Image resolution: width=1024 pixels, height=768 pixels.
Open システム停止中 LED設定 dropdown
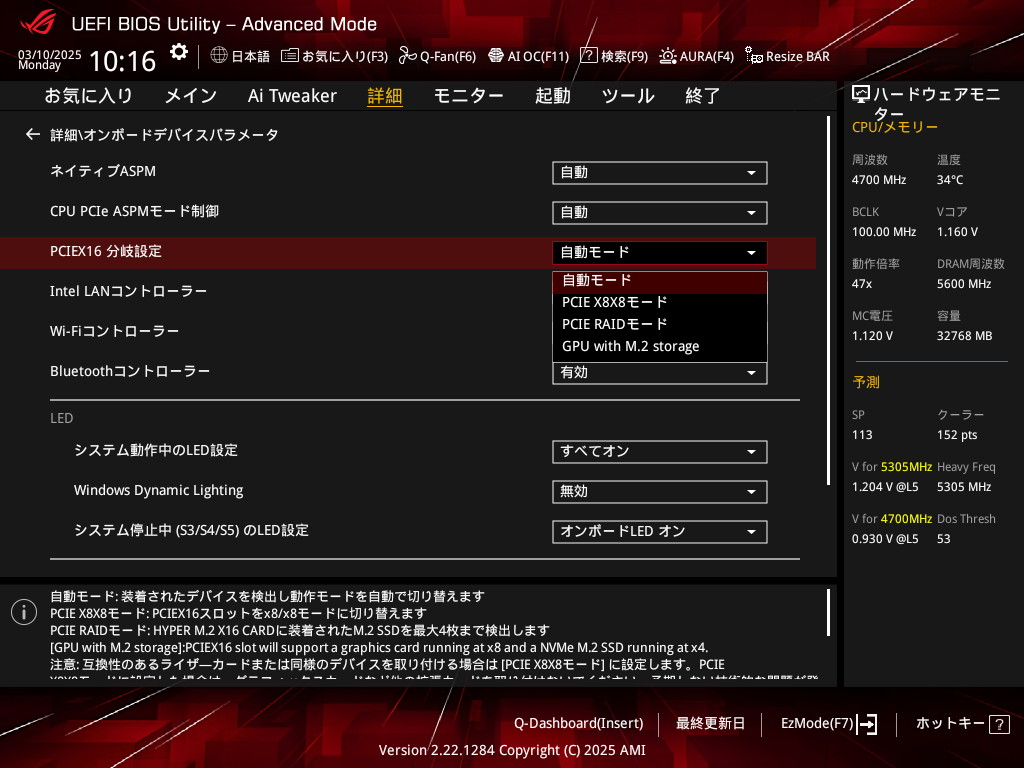[660, 532]
